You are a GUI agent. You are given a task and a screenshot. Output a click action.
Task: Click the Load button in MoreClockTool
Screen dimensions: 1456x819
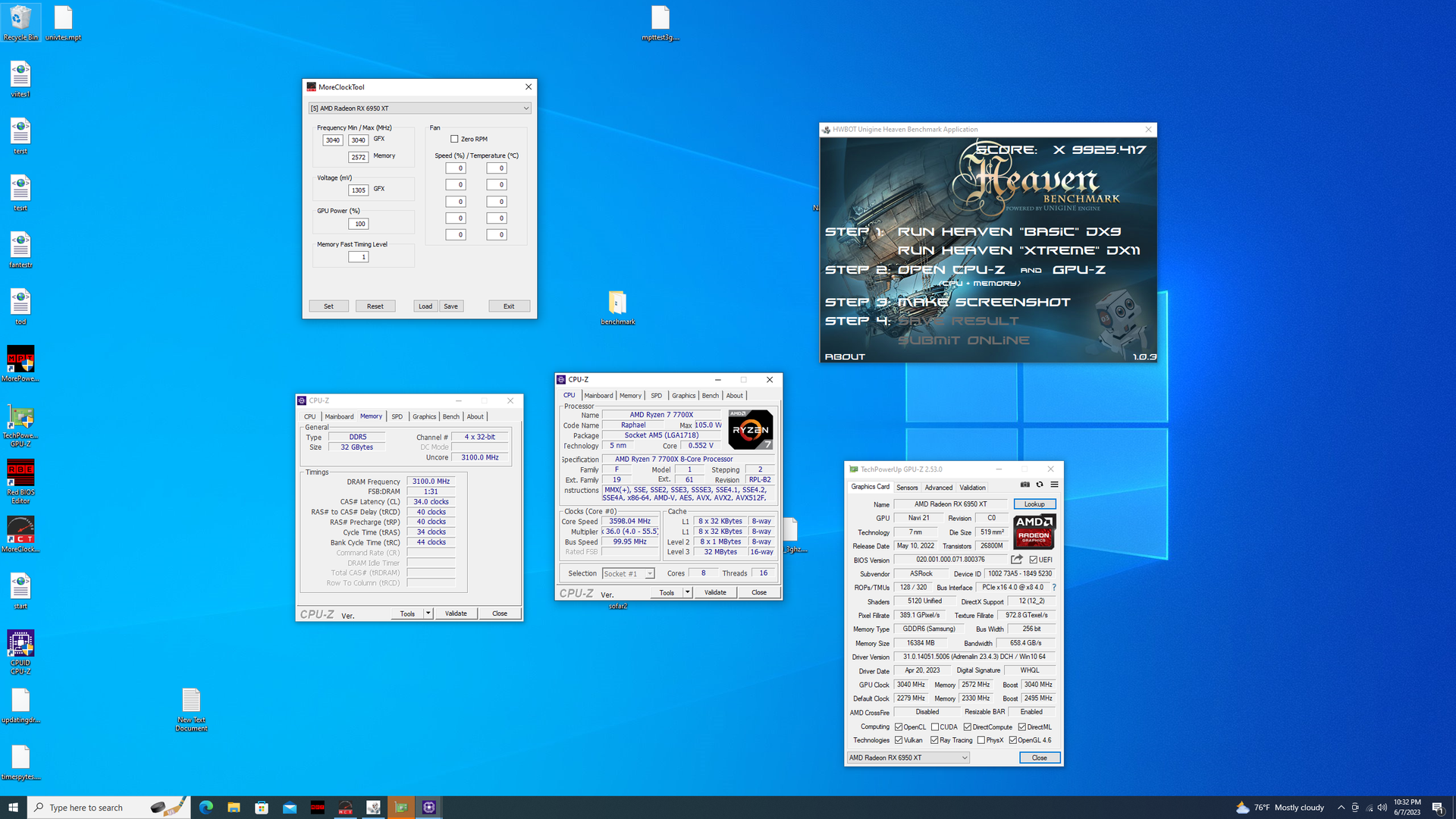pyautogui.click(x=425, y=306)
